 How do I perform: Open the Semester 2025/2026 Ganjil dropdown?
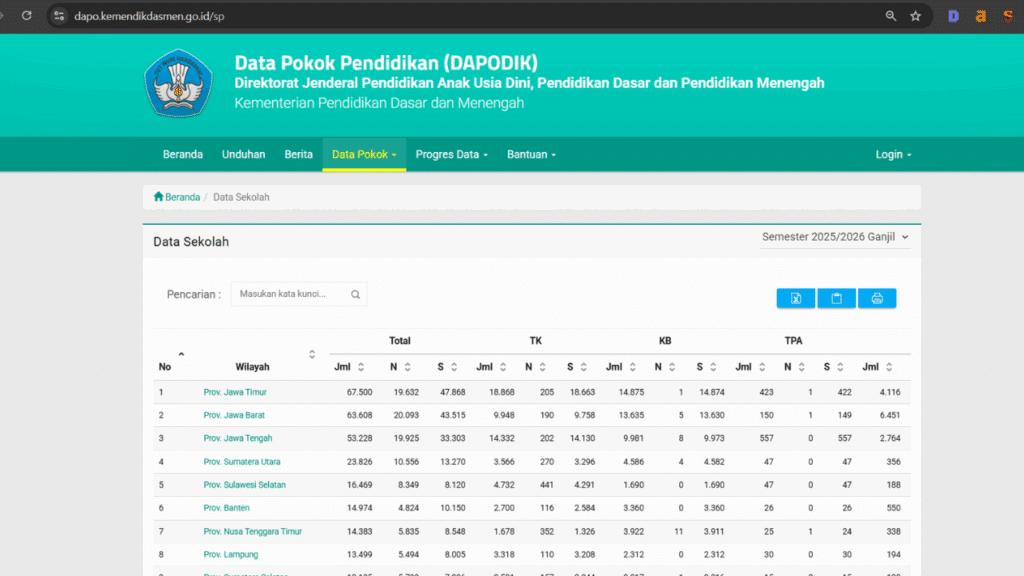(836, 237)
